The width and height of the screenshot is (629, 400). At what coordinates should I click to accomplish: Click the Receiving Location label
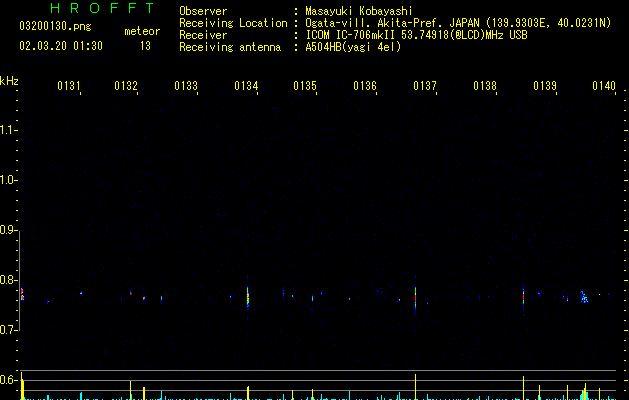pos(233,23)
